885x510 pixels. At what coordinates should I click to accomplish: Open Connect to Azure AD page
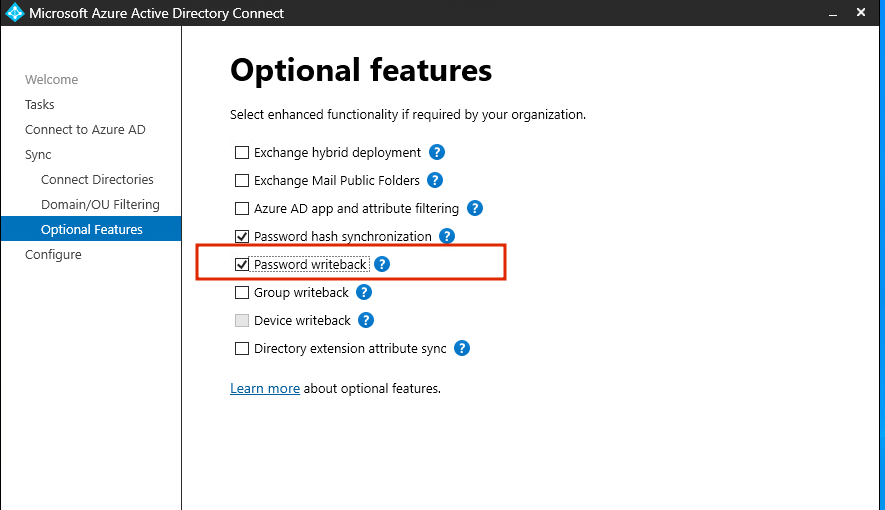click(x=85, y=130)
